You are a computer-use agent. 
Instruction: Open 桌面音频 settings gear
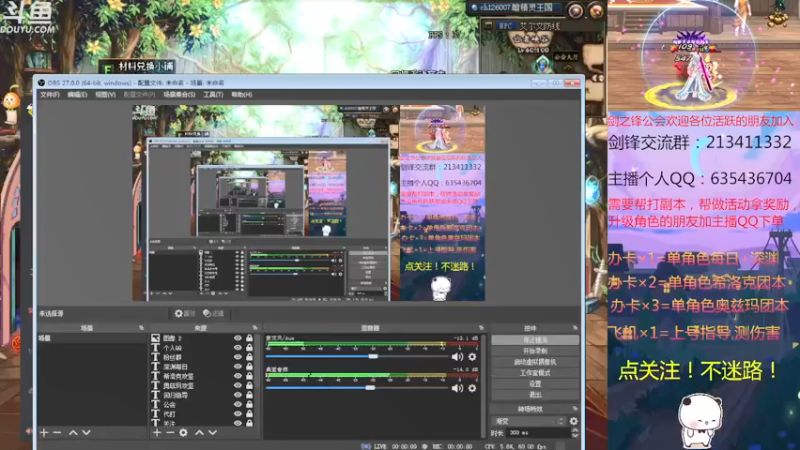pos(472,388)
